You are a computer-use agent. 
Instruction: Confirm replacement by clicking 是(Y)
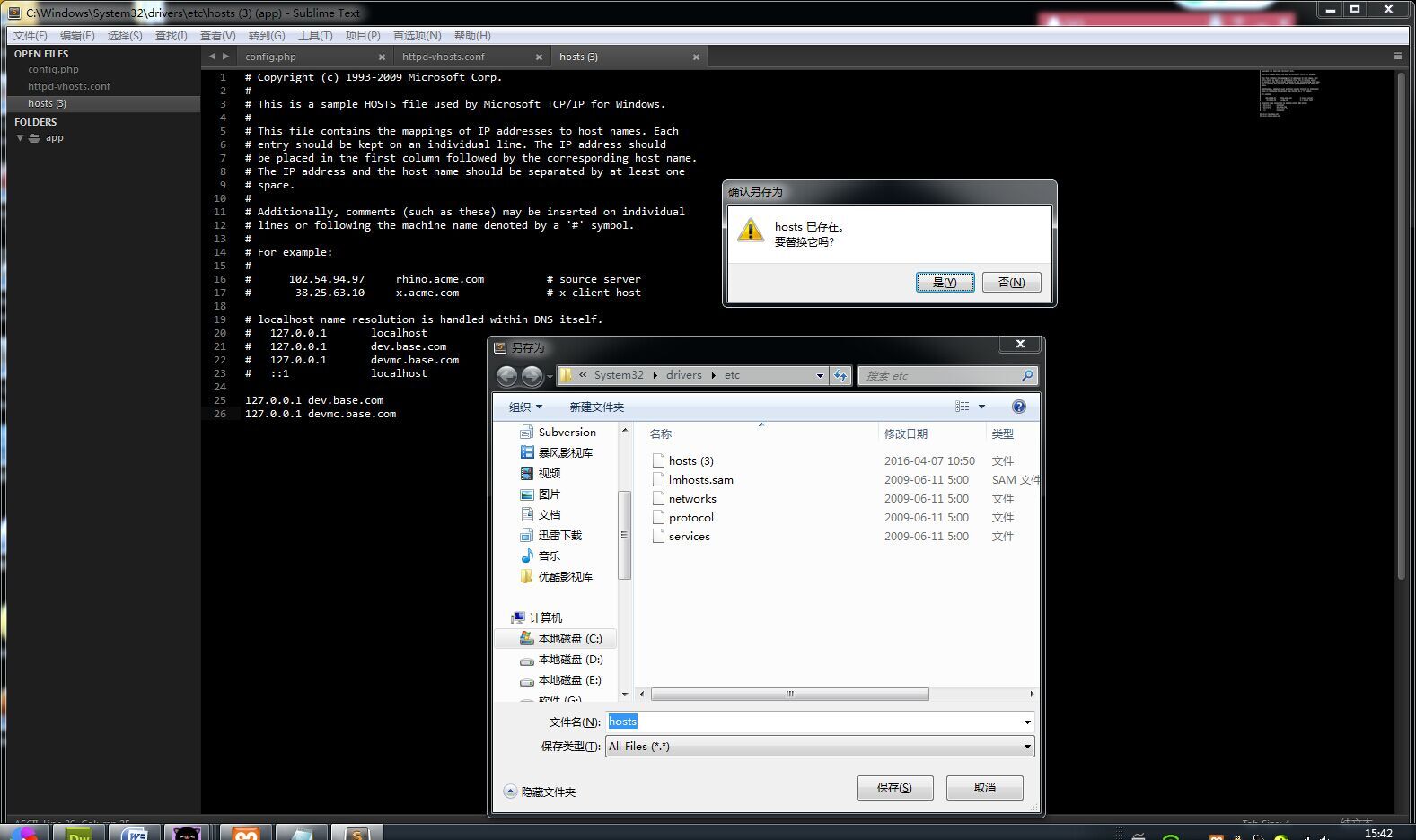(x=945, y=282)
